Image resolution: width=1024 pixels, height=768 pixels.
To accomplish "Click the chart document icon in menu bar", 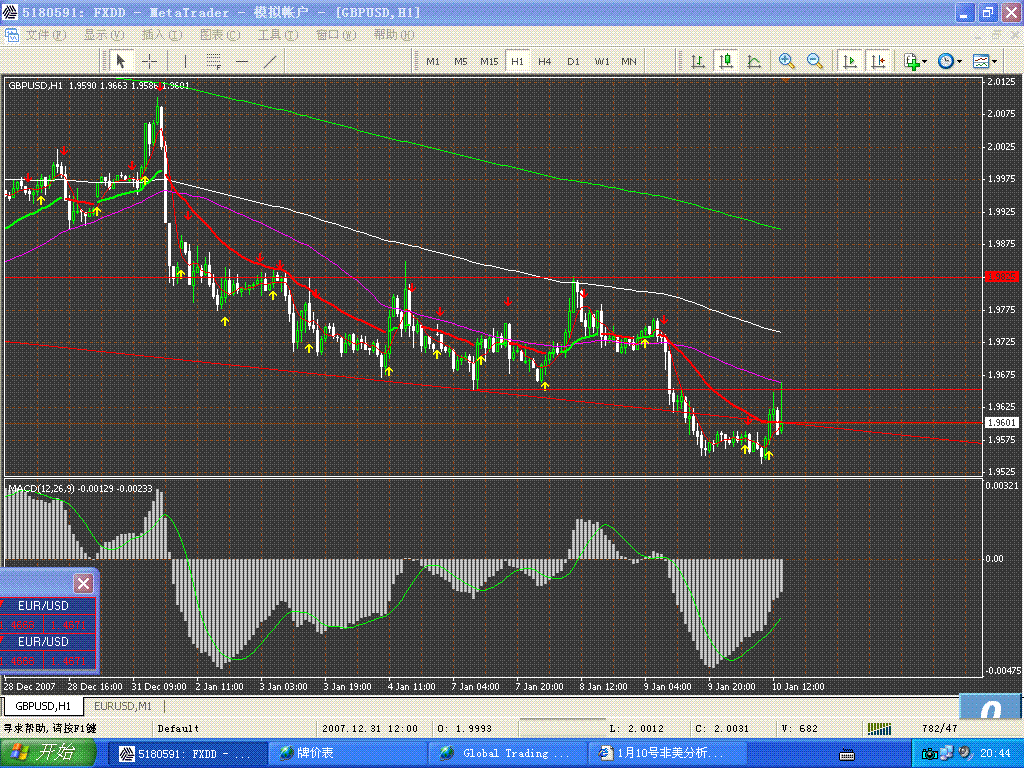I will pyautogui.click(x=12, y=35).
